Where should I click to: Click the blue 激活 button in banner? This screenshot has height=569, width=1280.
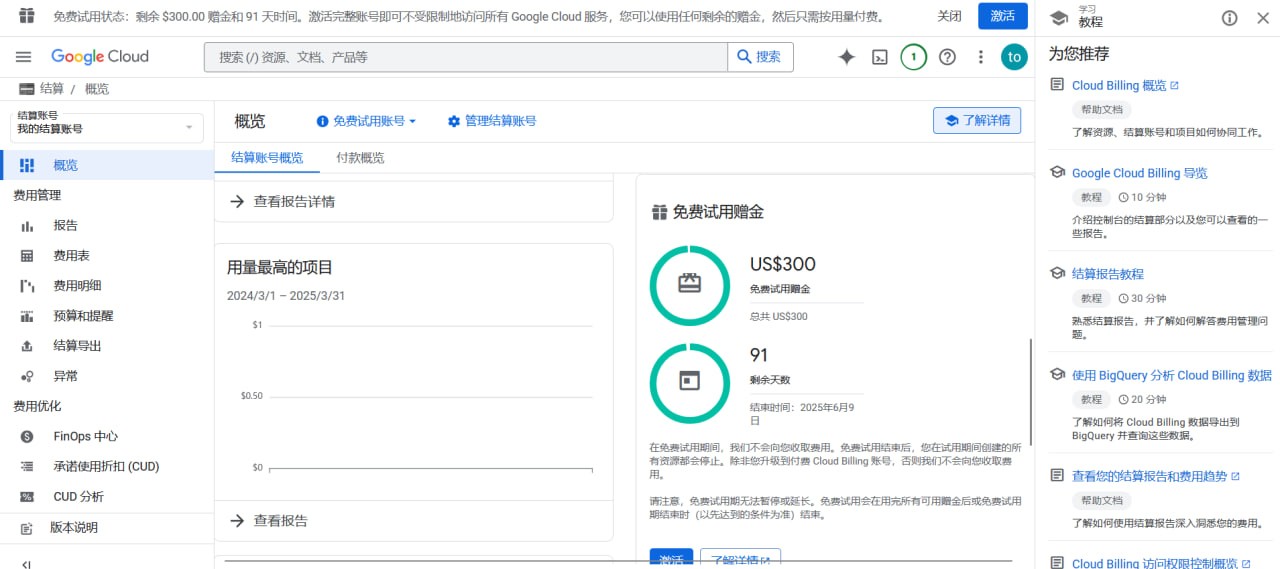[1003, 16]
